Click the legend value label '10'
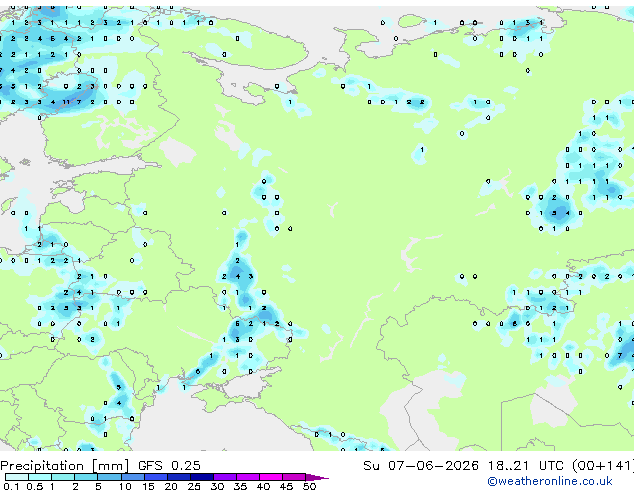Image resolution: width=634 pixels, height=490 pixels. click(125, 486)
